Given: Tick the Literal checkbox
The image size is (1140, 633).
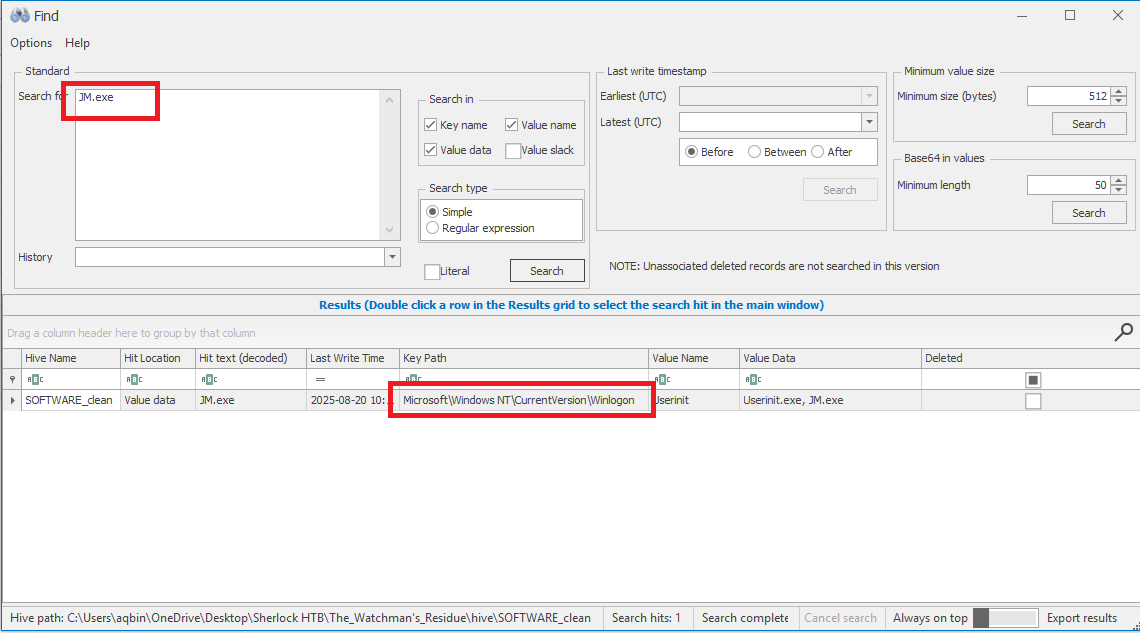Looking at the screenshot, I should [432, 271].
